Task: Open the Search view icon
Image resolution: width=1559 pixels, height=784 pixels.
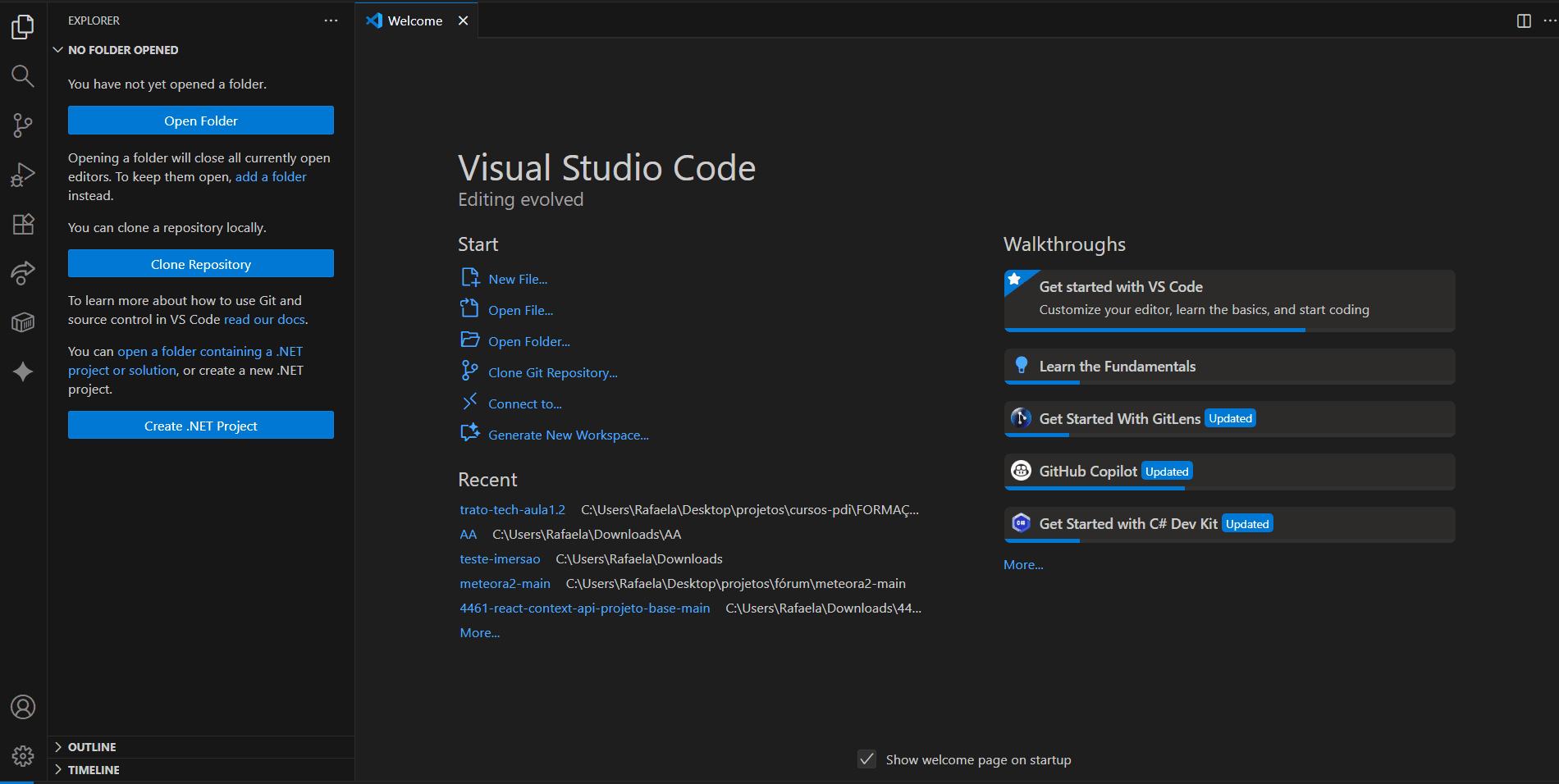Action: (23, 76)
